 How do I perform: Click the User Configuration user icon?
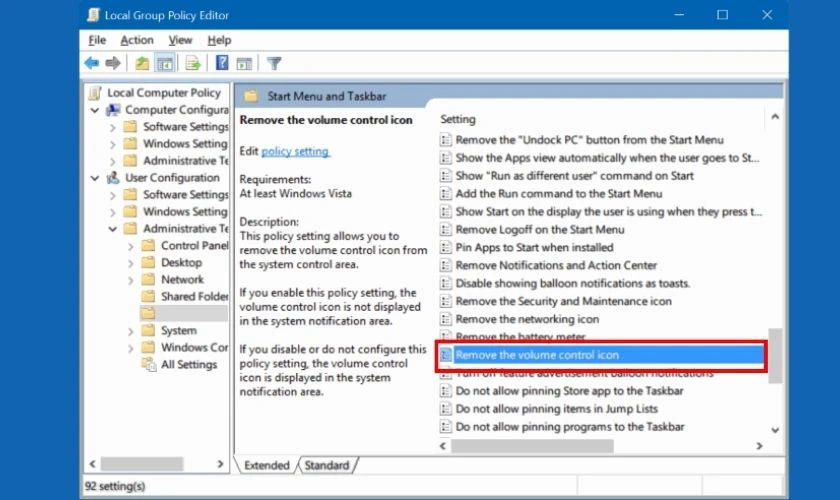(113, 177)
